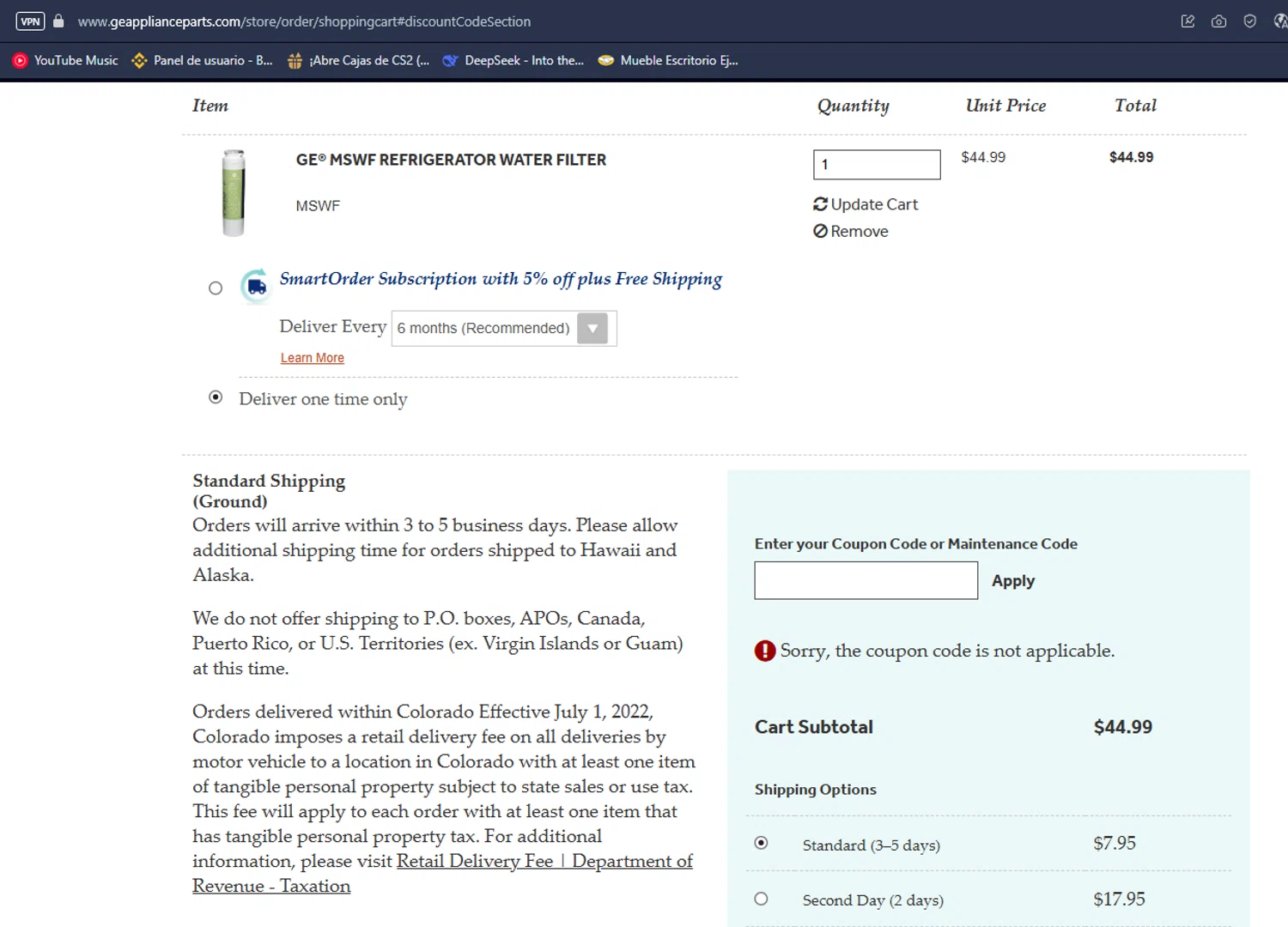This screenshot has width=1288, height=927.
Task: Click the $17.95 second day price
Action: [1119, 899]
